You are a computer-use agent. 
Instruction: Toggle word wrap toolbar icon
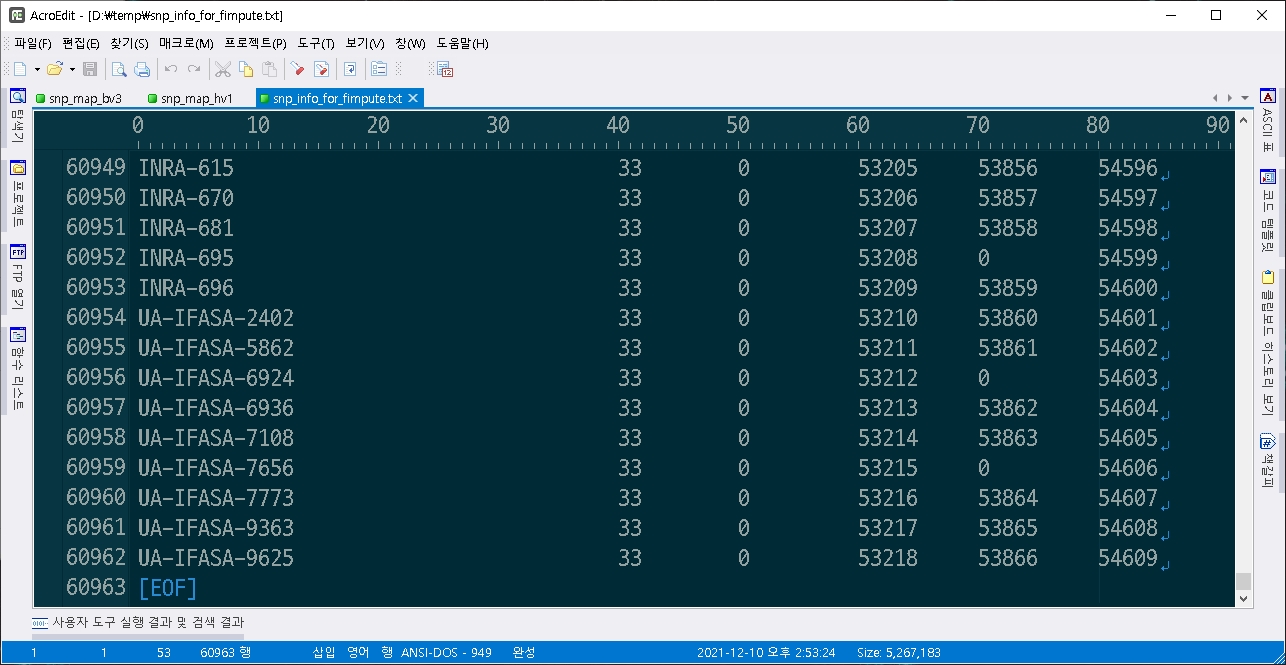coord(350,69)
